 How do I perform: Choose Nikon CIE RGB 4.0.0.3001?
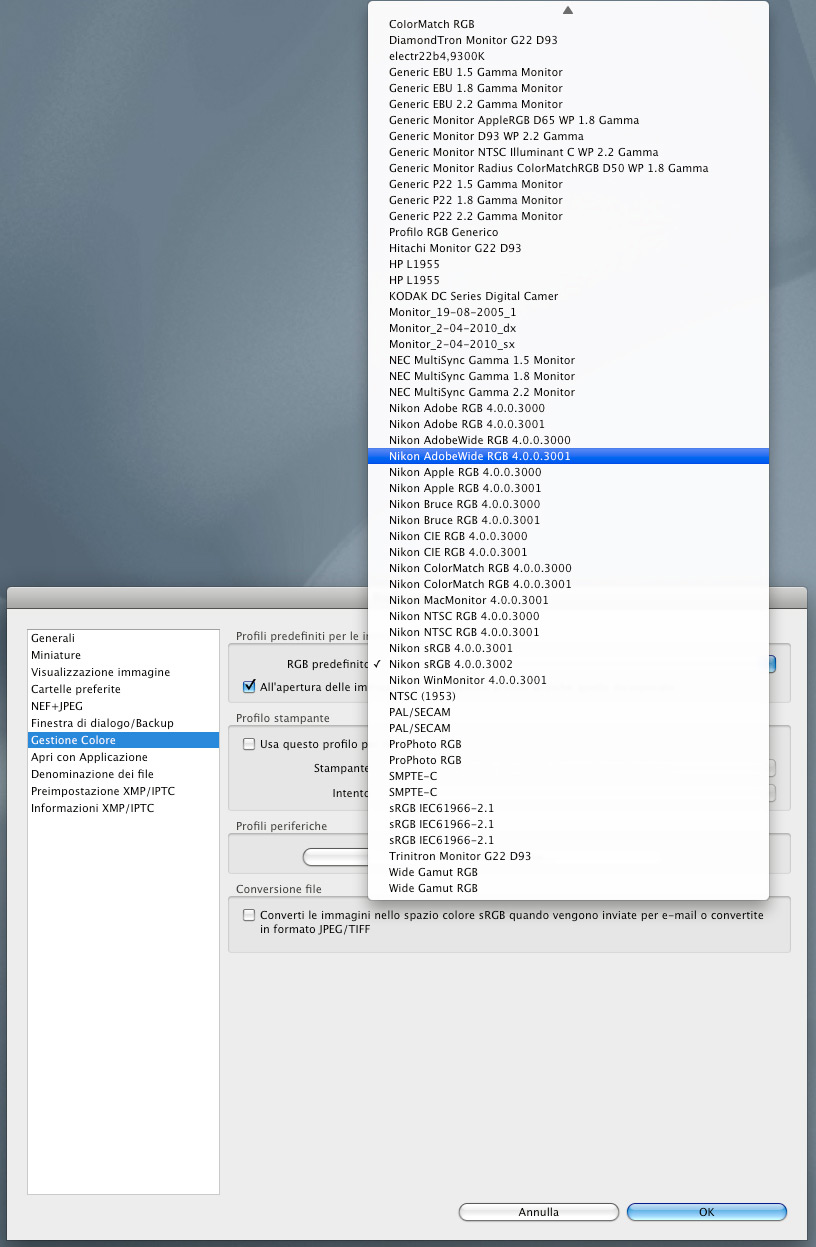(568, 552)
